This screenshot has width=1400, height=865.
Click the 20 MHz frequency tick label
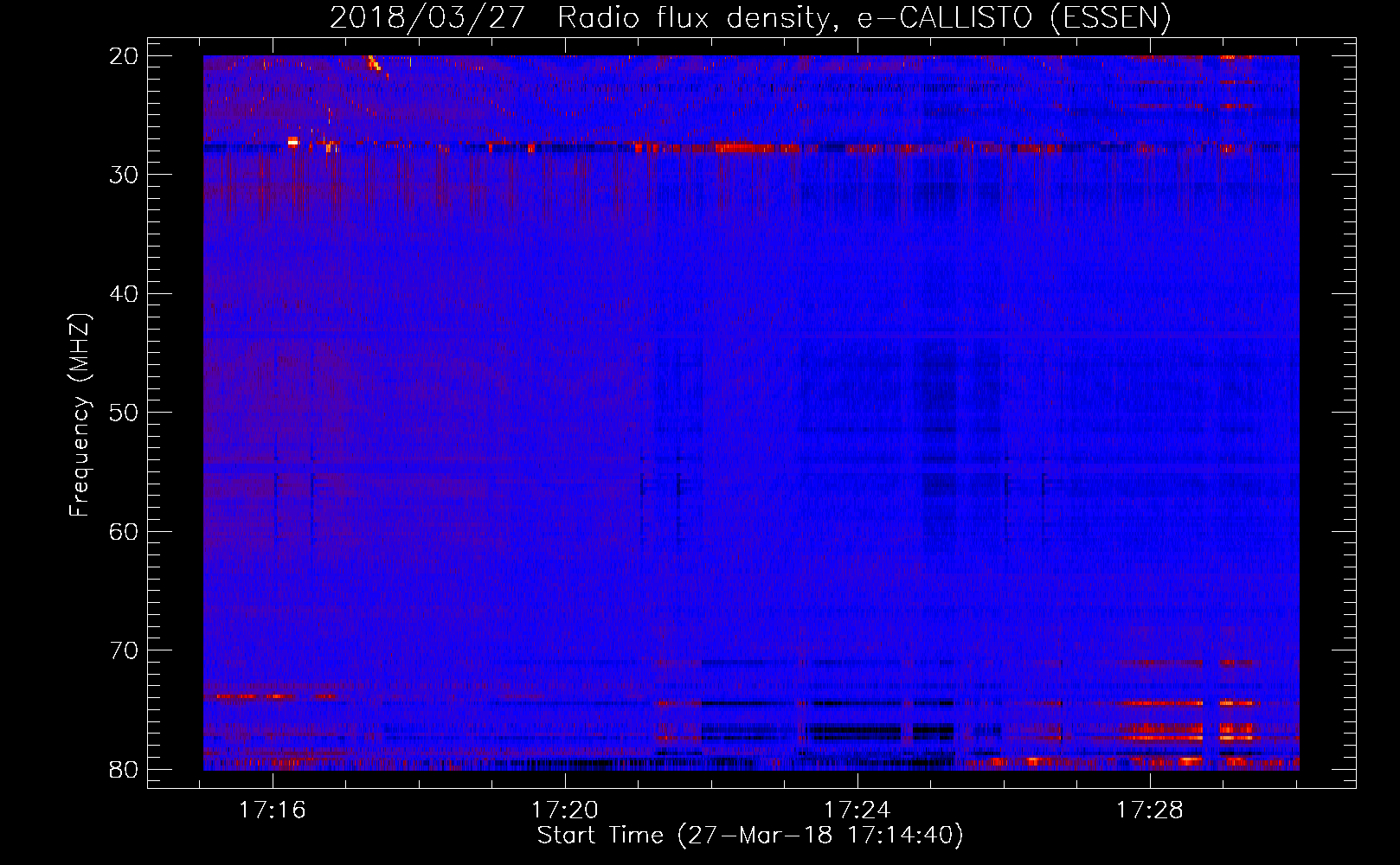click(x=124, y=56)
